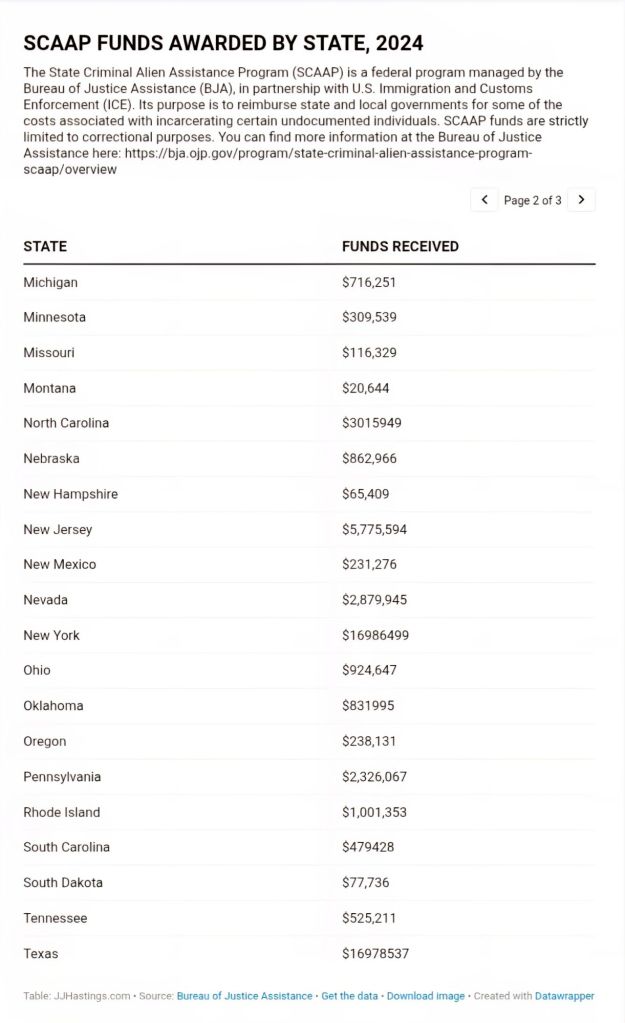The height and width of the screenshot is (1023, 625).
Task: Sort by the FUNDS RECEIVED column header
Action: click(400, 246)
